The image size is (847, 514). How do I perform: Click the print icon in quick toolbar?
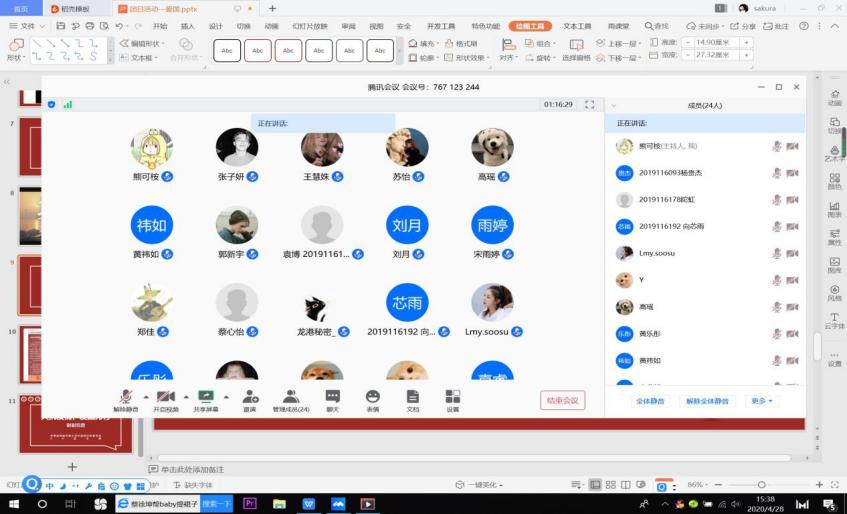coord(90,26)
